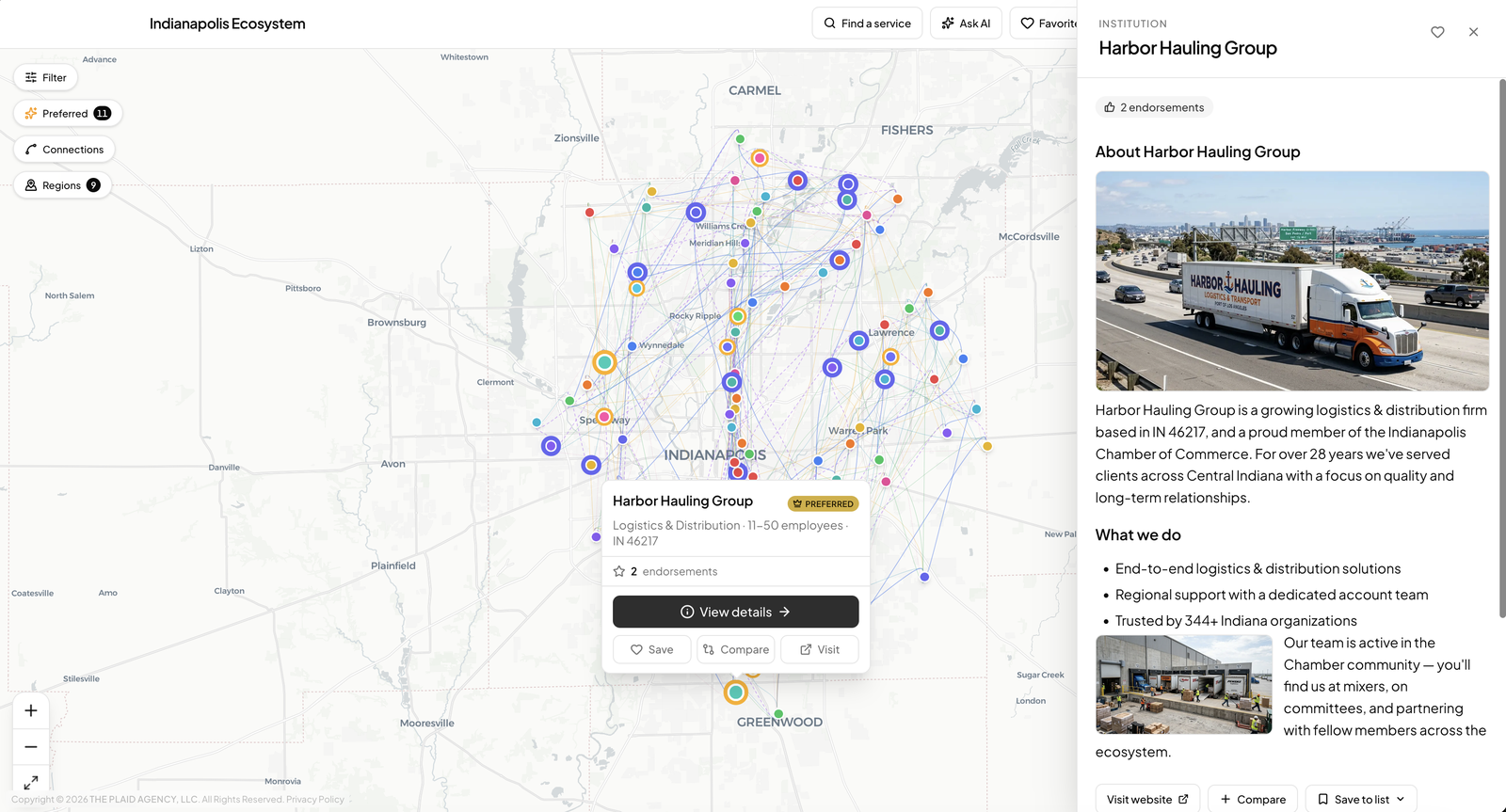Expand the Save to list dropdown
The height and width of the screenshot is (812, 1506).
point(1361,799)
